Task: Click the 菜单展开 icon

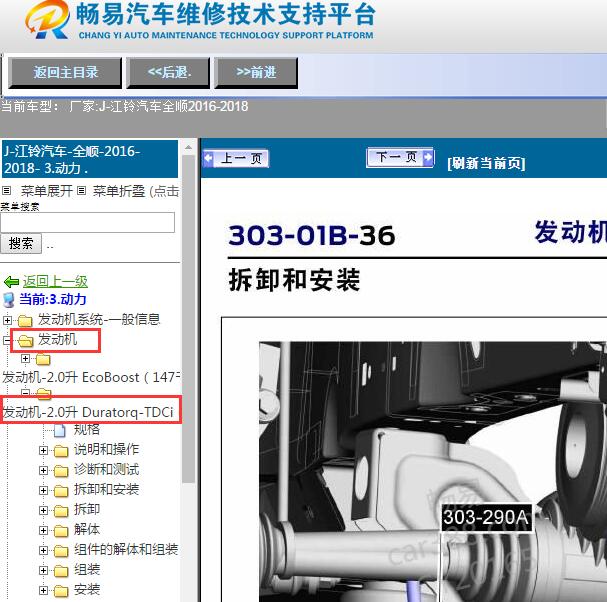Action: point(7,190)
